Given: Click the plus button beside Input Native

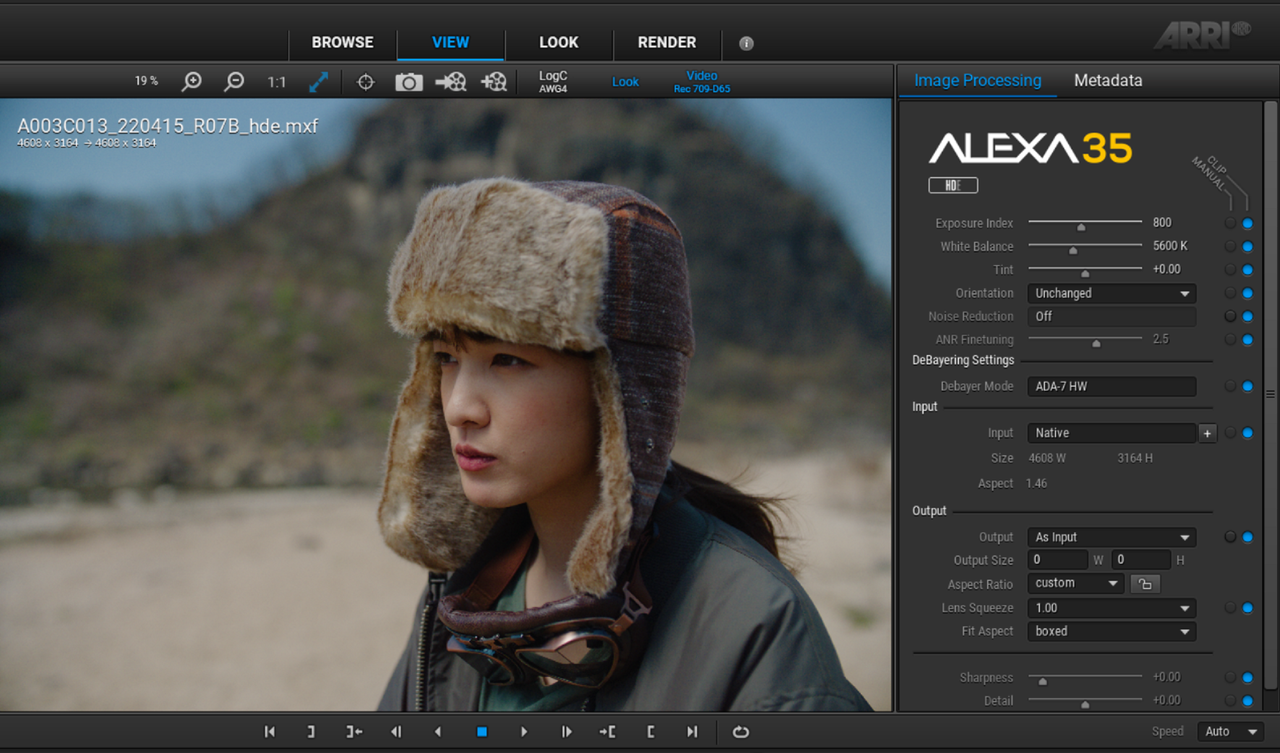Looking at the screenshot, I should 1207,434.
